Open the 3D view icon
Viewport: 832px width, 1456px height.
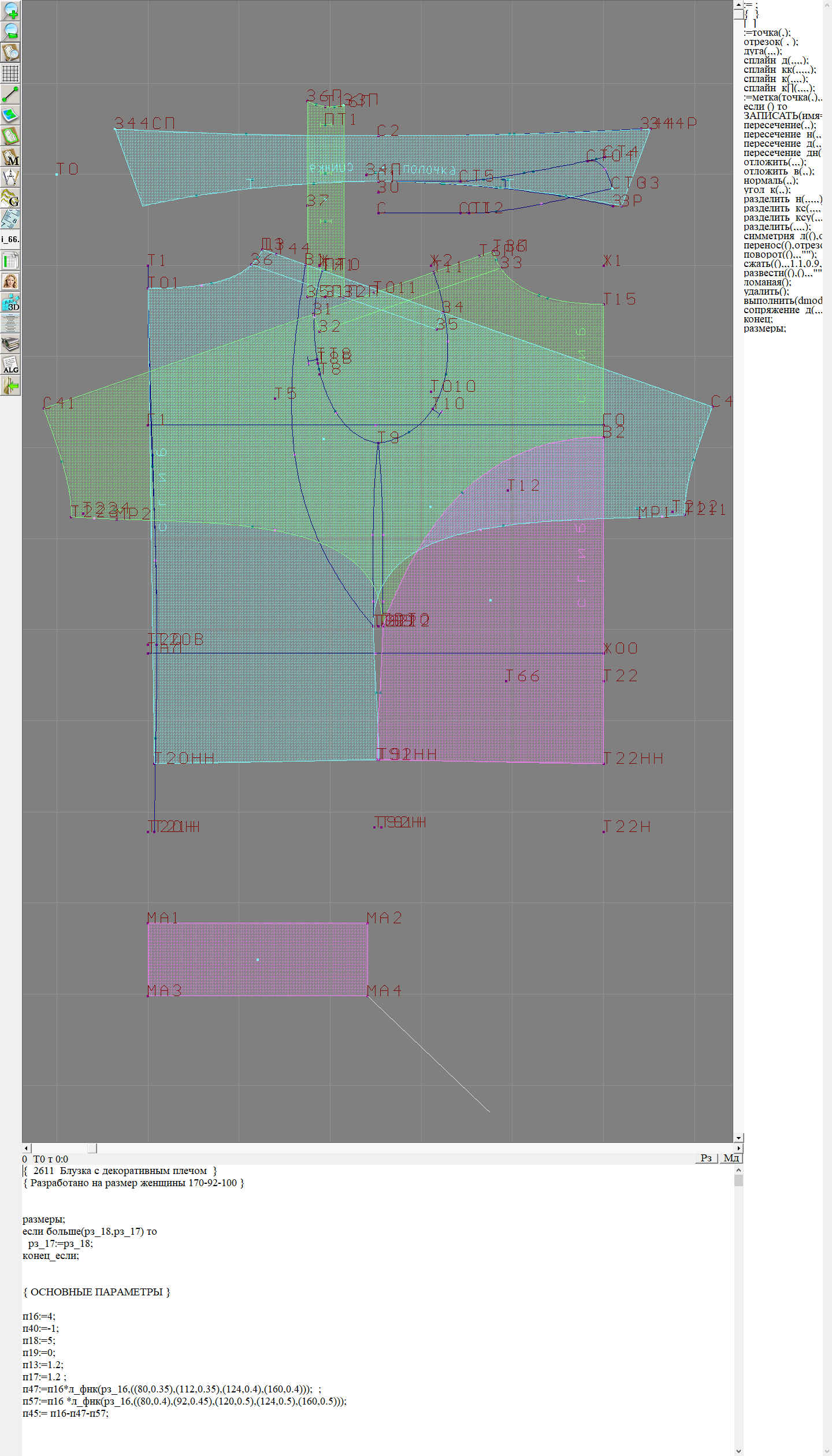point(10,302)
